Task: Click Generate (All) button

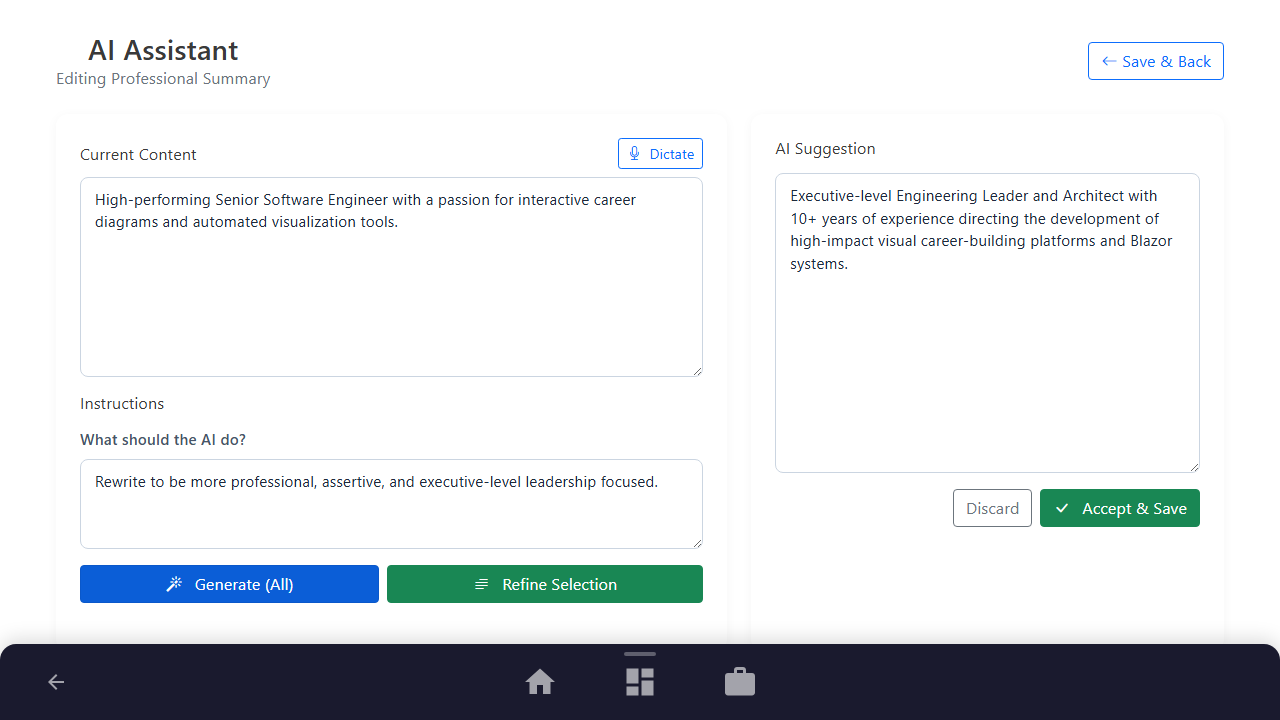Action: tap(229, 584)
